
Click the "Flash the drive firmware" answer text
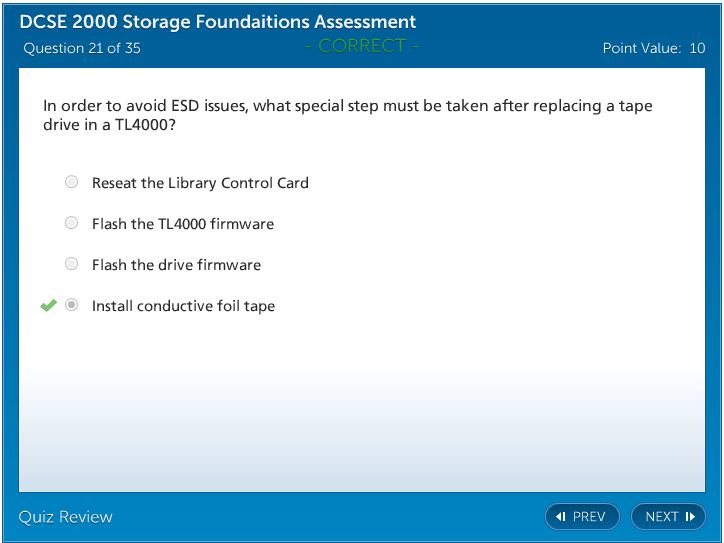coord(176,265)
